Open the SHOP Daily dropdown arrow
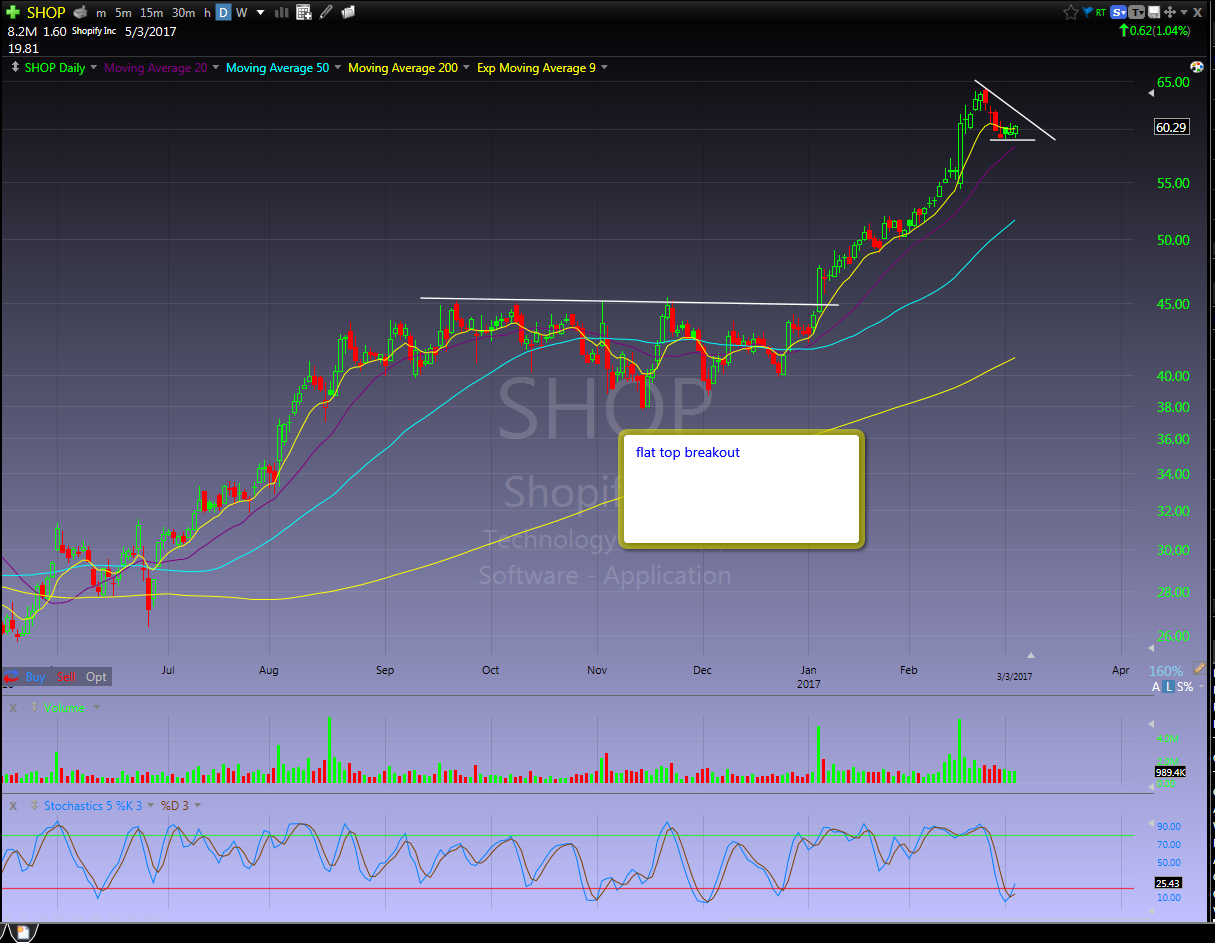The image size is (1215, 943). point(94,68)
